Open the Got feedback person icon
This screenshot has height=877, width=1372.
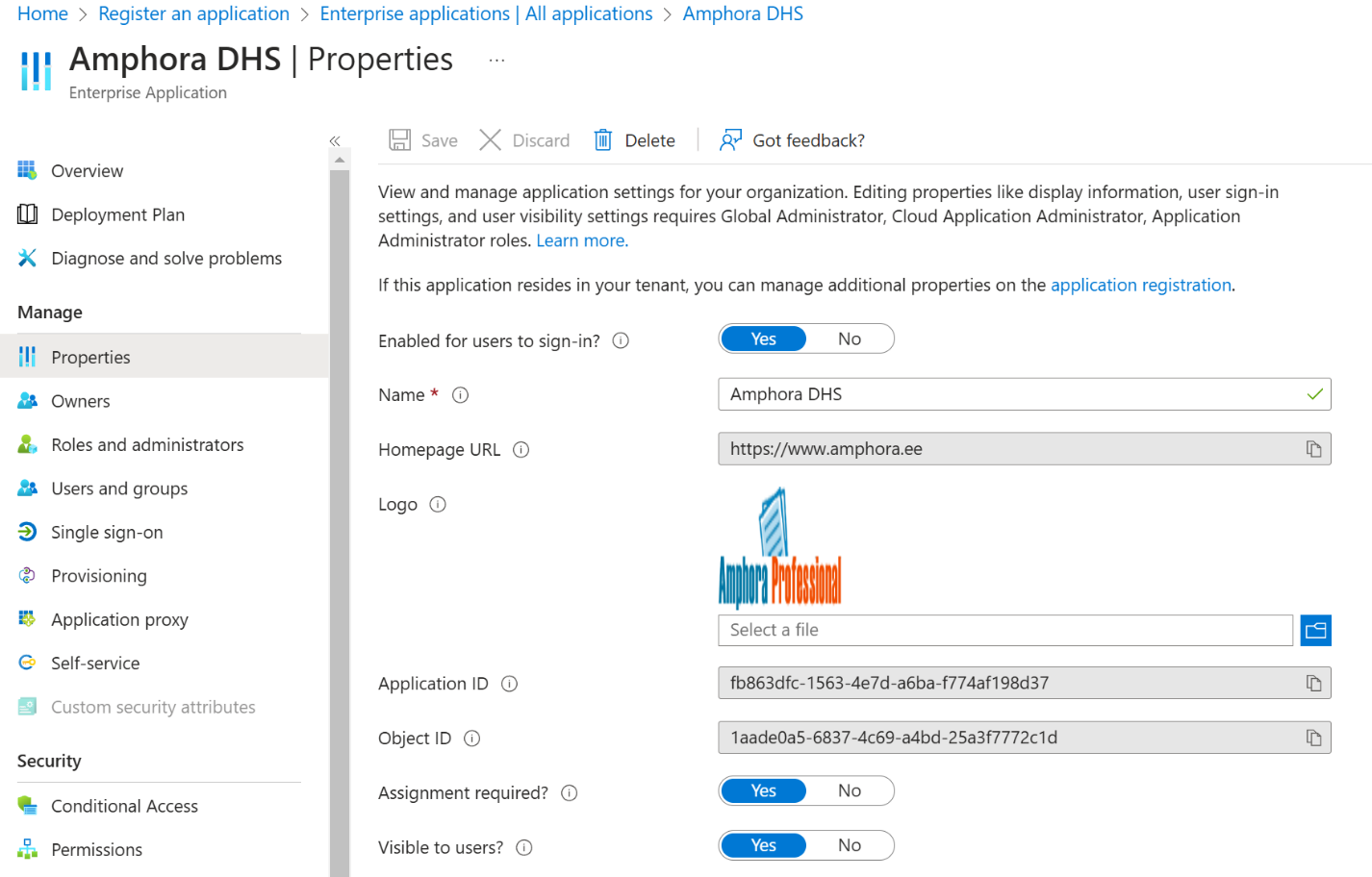(x=730, y=140)
